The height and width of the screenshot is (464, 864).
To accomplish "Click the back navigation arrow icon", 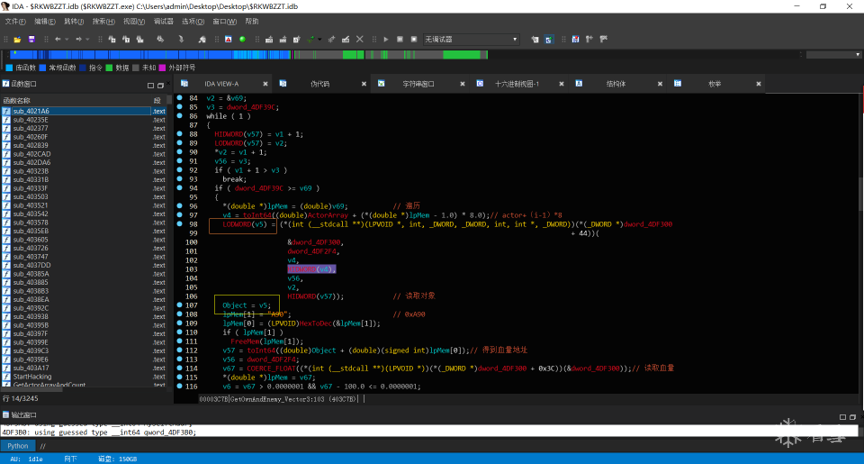I will [57, 40].
